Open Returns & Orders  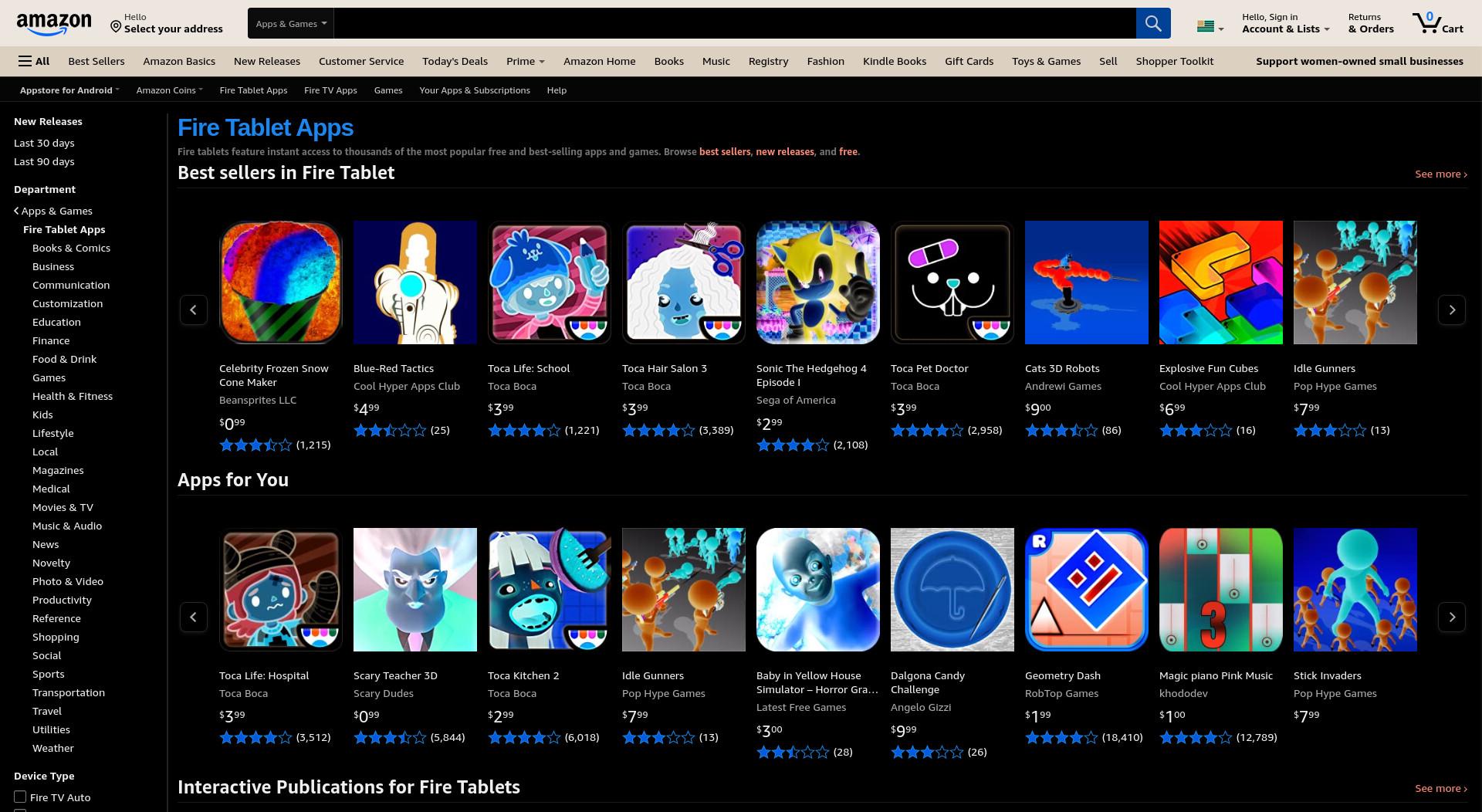click(1371, 23)
